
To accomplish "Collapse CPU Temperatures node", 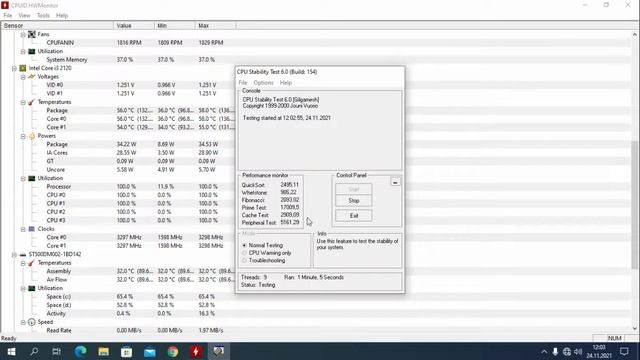I will click(x=23, y=102).
